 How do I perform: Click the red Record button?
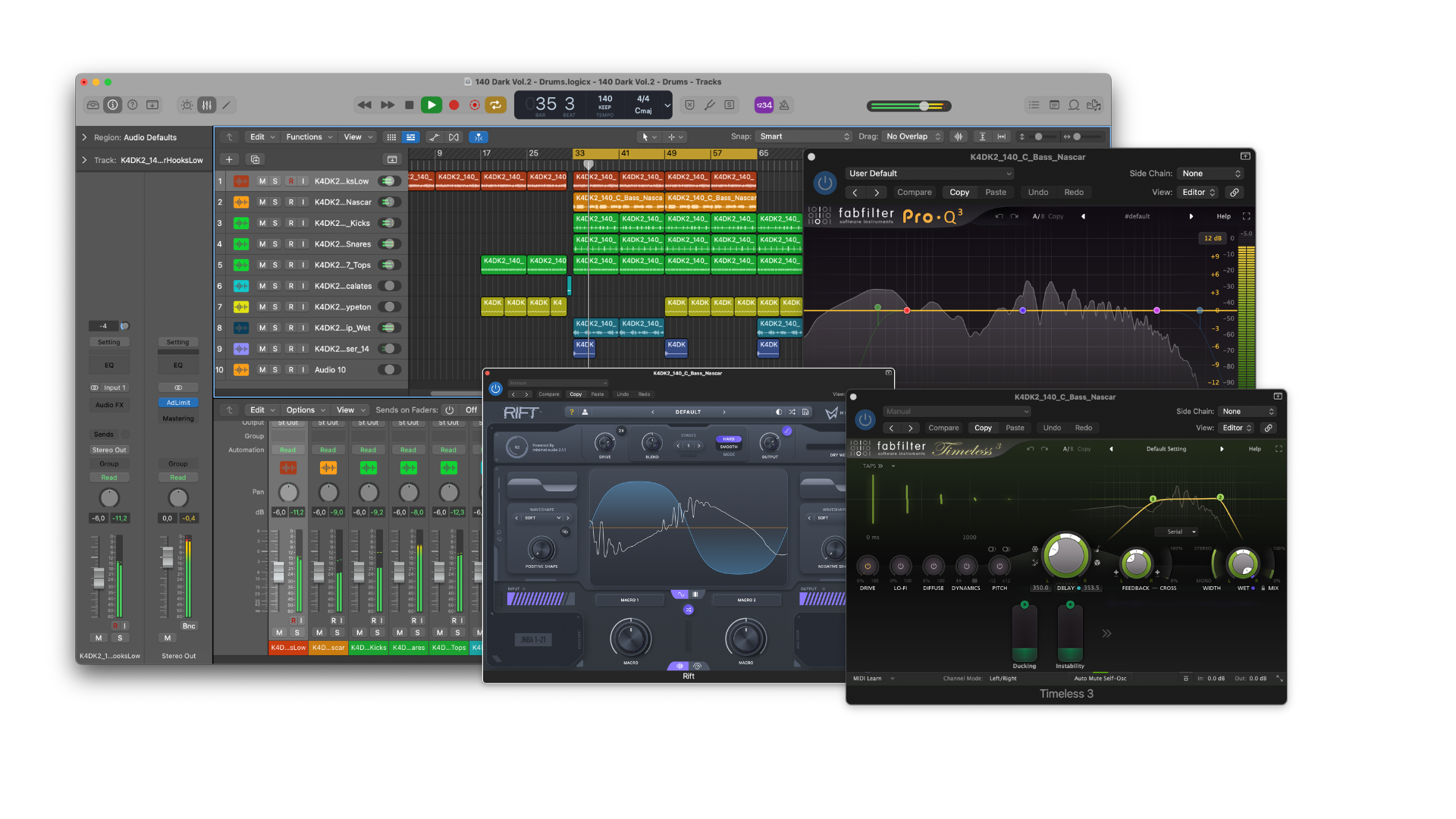tap(453, 105)
